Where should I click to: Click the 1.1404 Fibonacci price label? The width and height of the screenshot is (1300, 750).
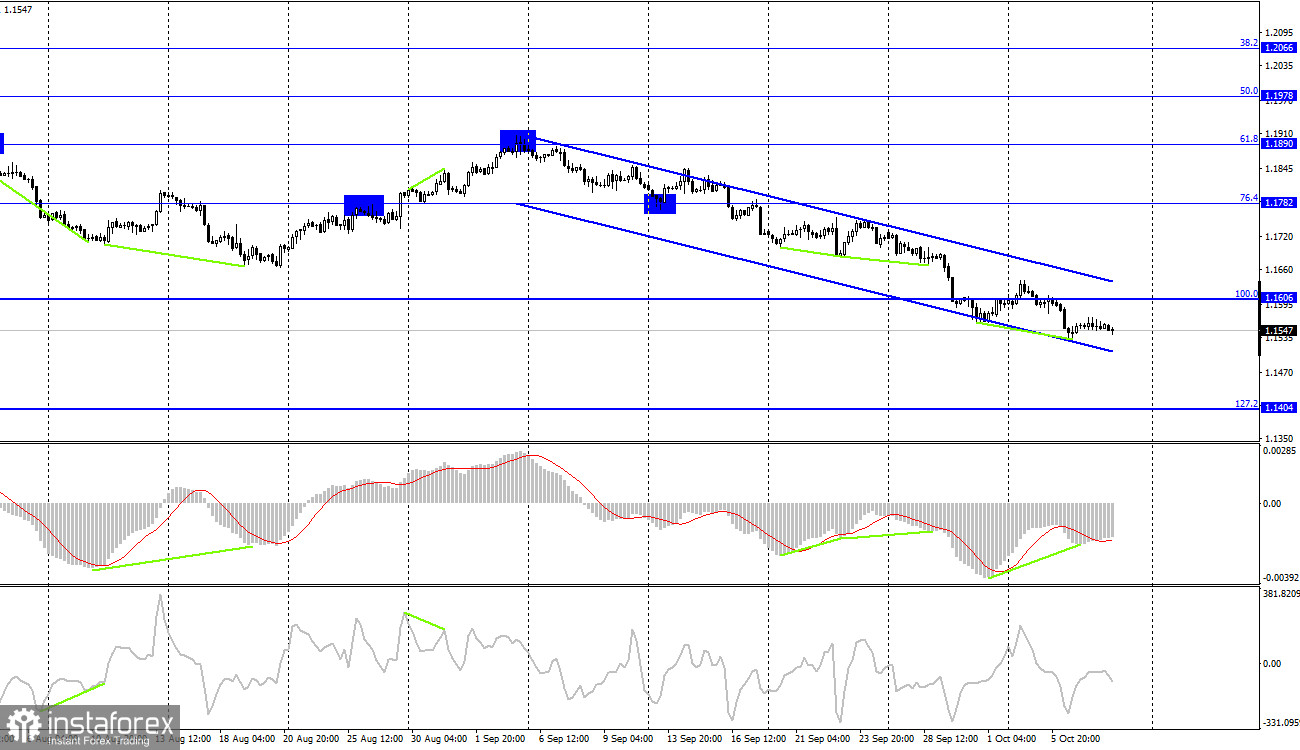pos(1280,408)
